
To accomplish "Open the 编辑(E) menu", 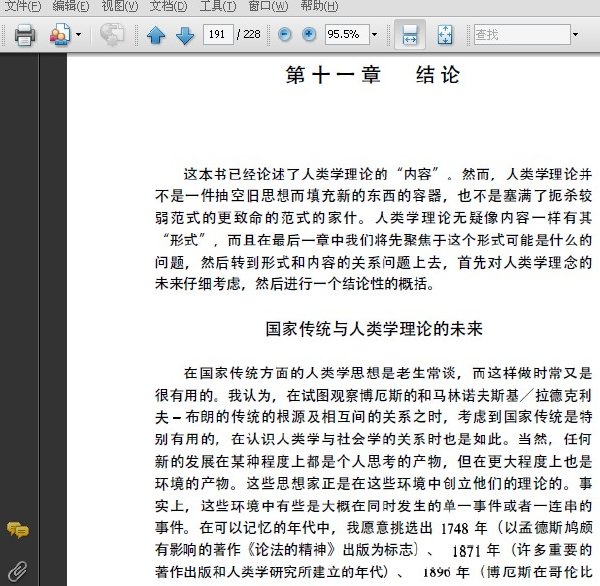I will coord(70,6).
